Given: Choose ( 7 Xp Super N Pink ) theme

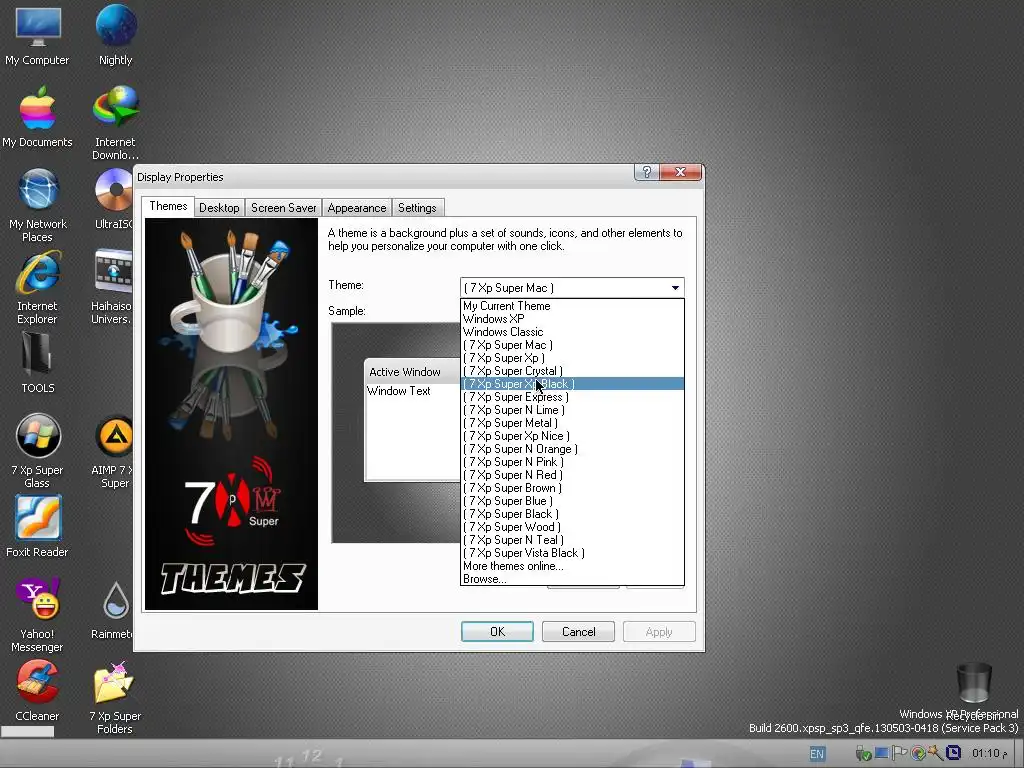Looking at the screenshot, I should 572,462.
